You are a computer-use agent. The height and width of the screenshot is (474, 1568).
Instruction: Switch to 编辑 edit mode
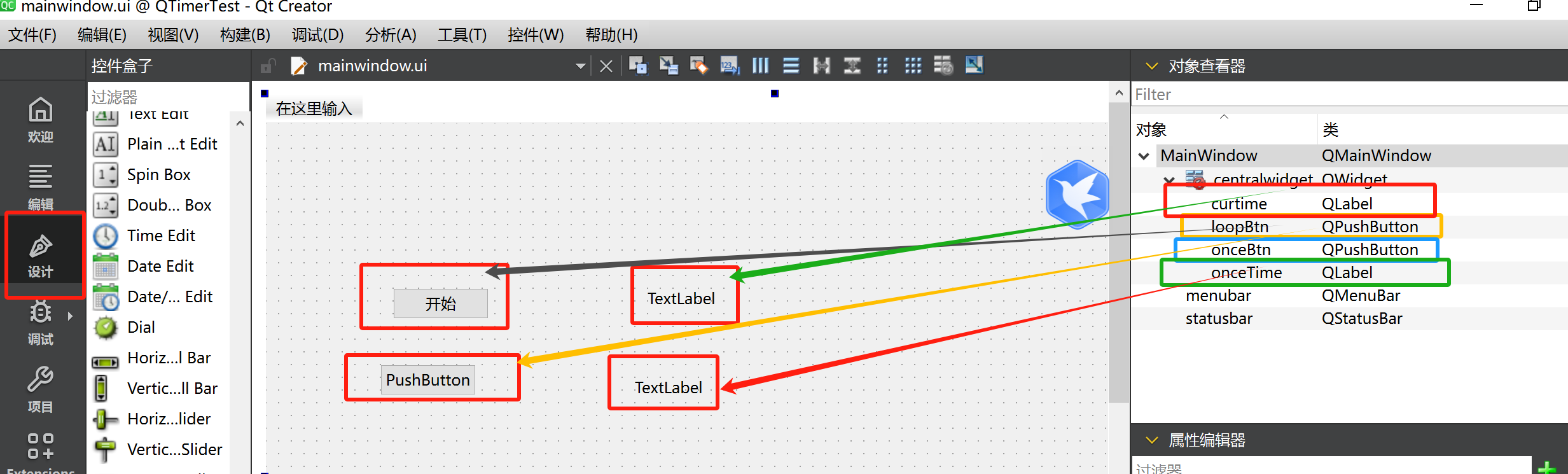tap(41, 186)
